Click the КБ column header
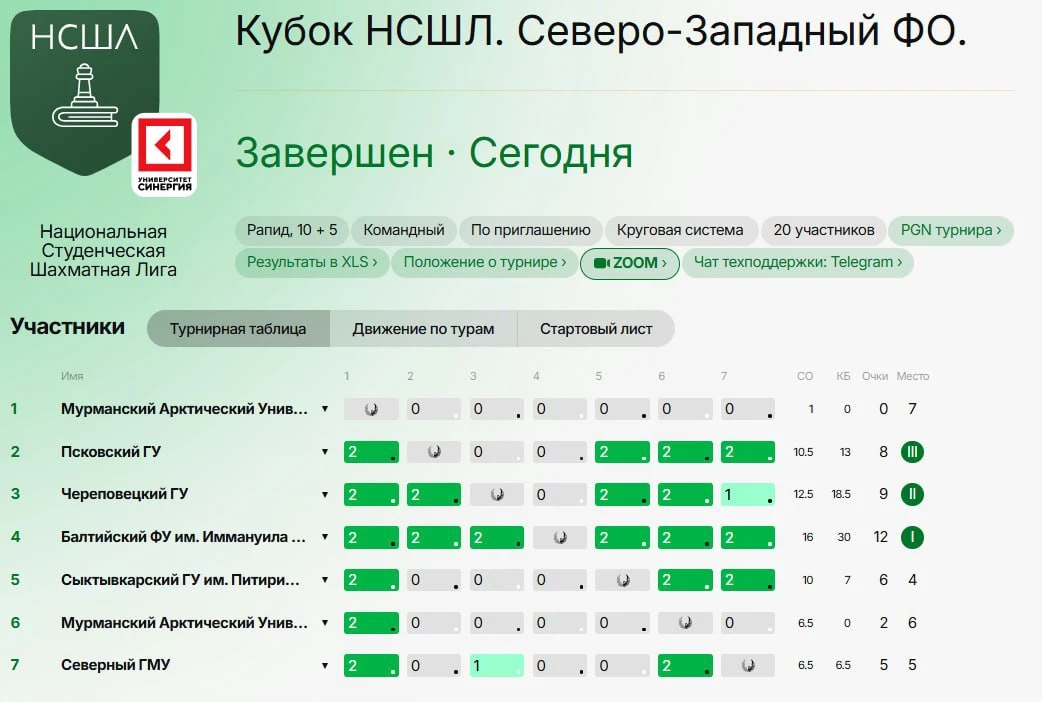Screen dimensions: 1042x702 coord(843,376)
